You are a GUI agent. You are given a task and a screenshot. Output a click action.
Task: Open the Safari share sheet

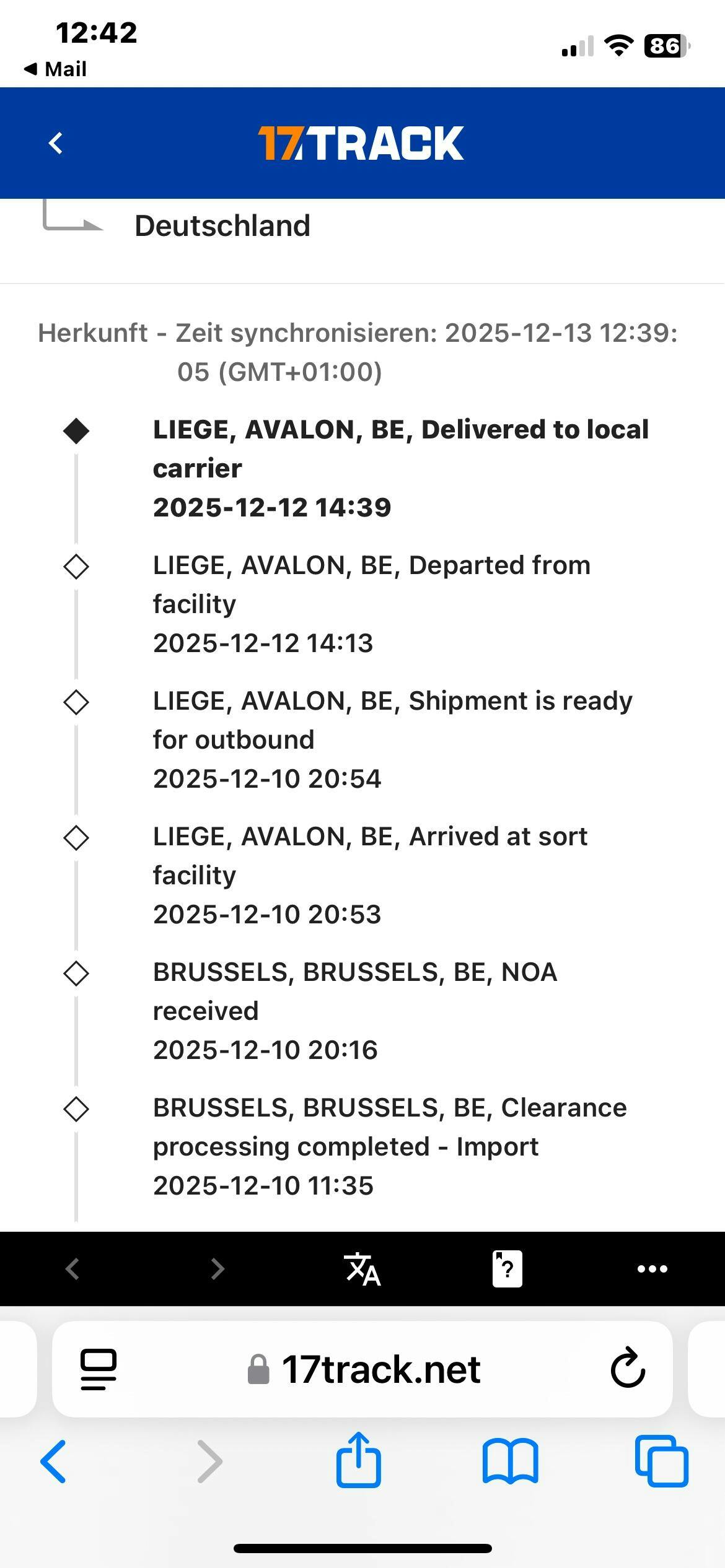358,1460
